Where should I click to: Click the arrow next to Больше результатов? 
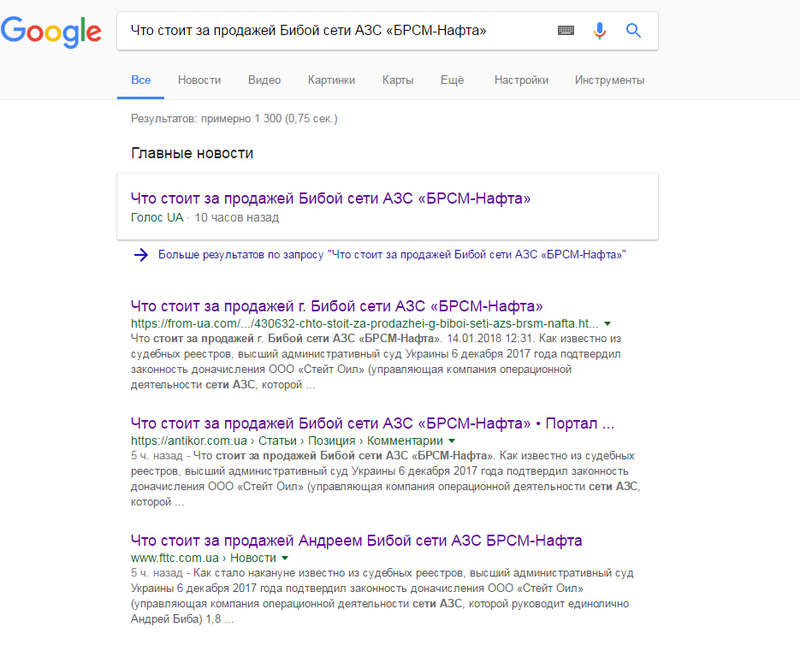click(141, 255)
